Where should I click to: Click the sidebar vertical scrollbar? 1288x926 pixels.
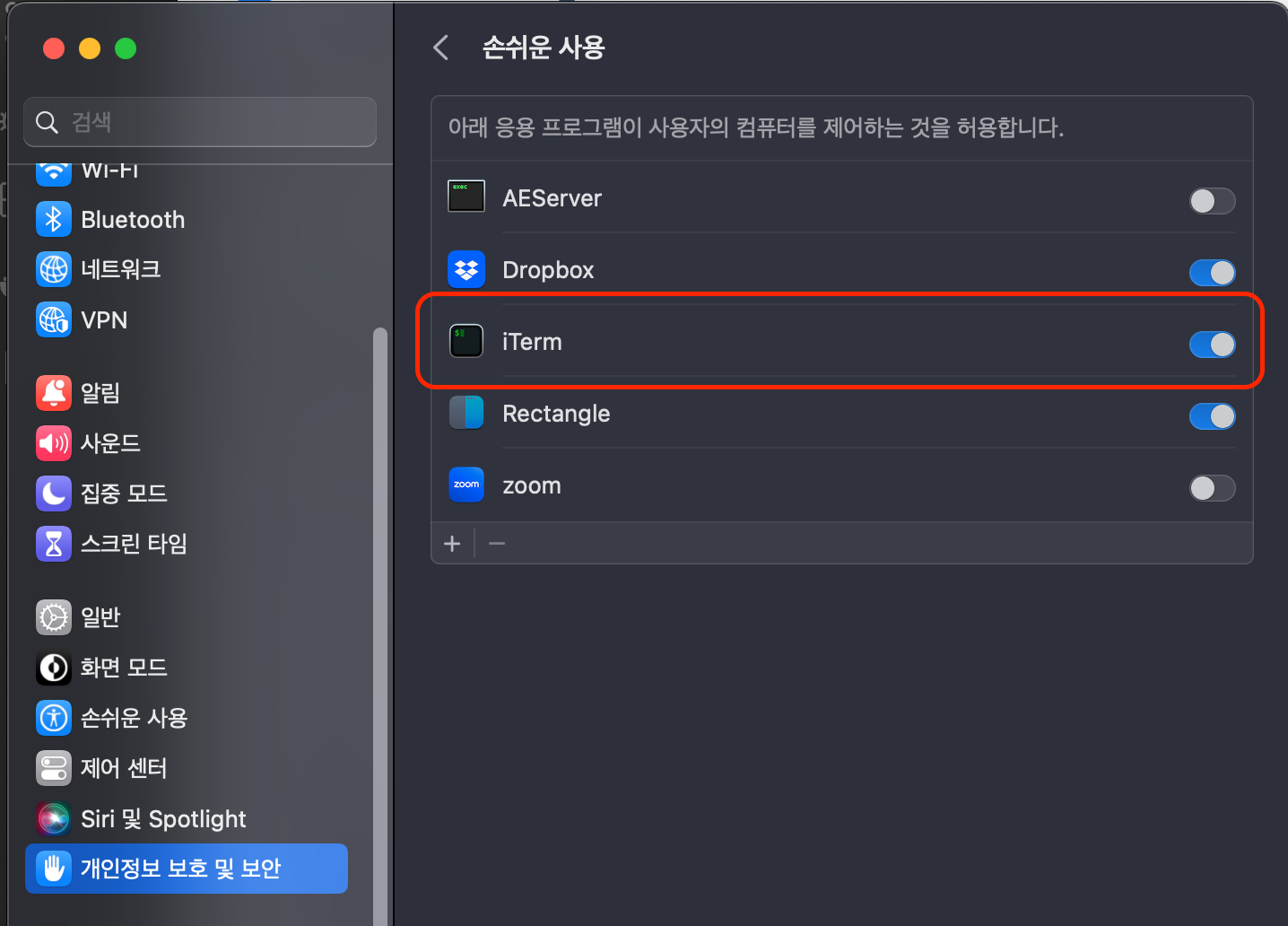(x=380, y=626)
